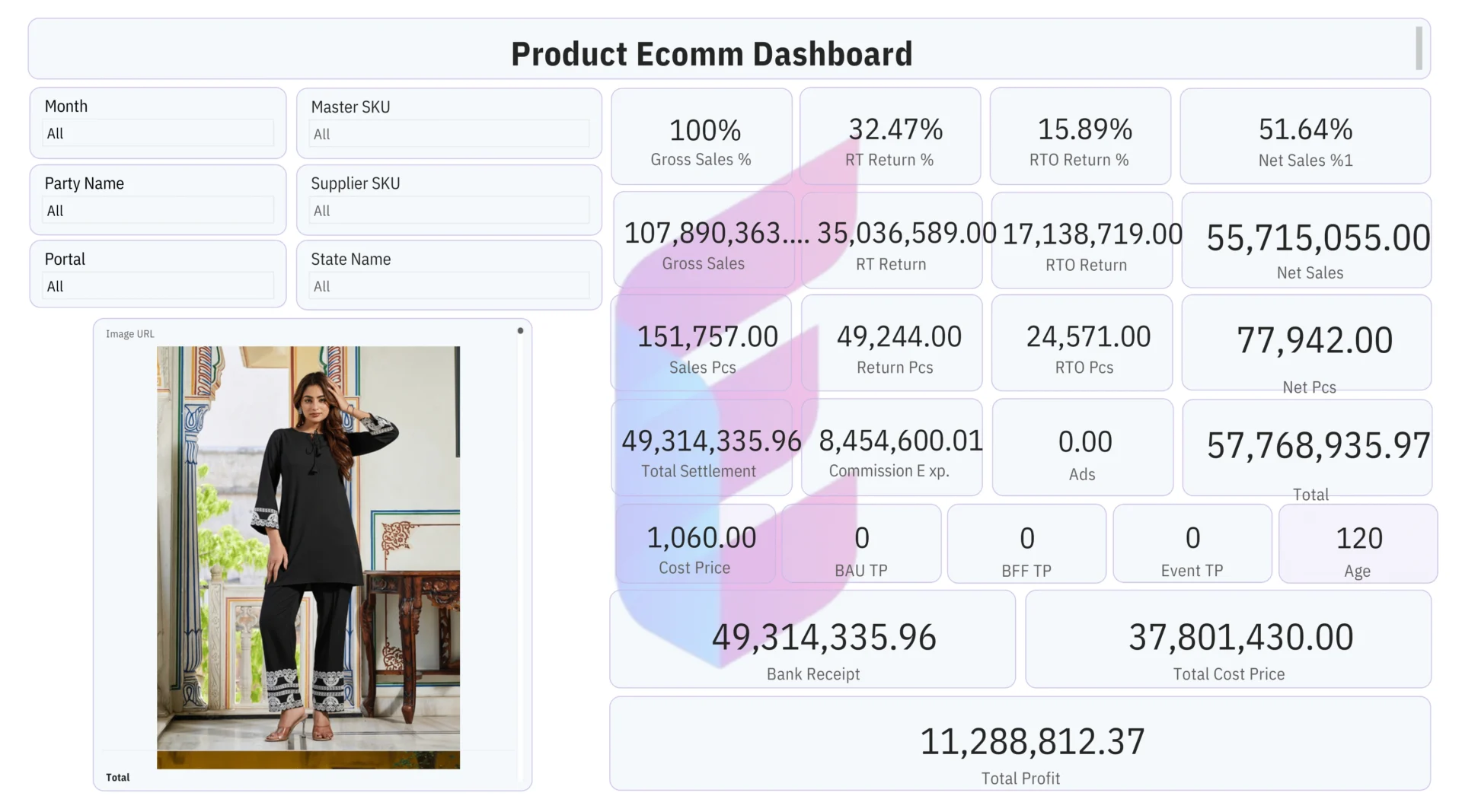Click the Master SKU input field
This screenshot has height=812, width=1462.
(449, 135)
